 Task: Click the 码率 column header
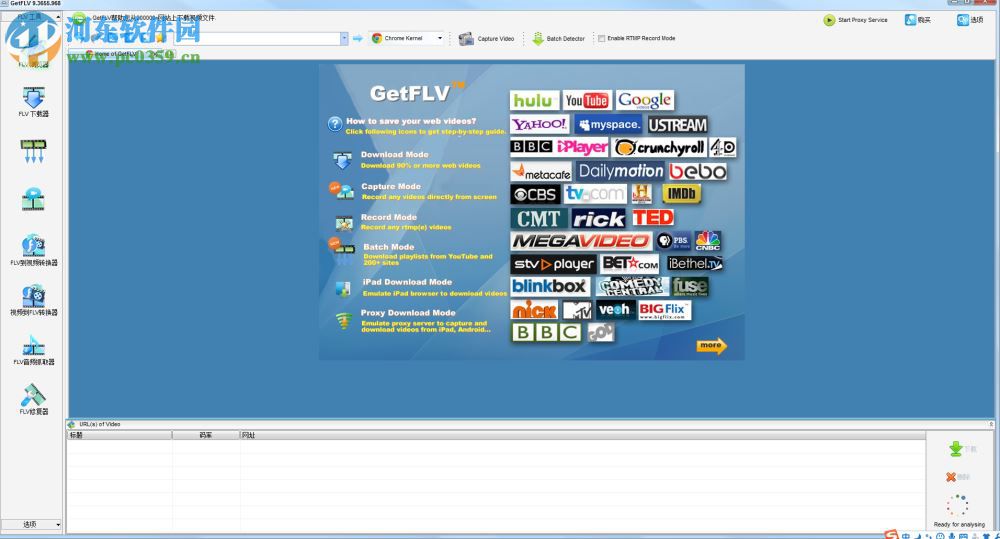[x=206, y=435]
